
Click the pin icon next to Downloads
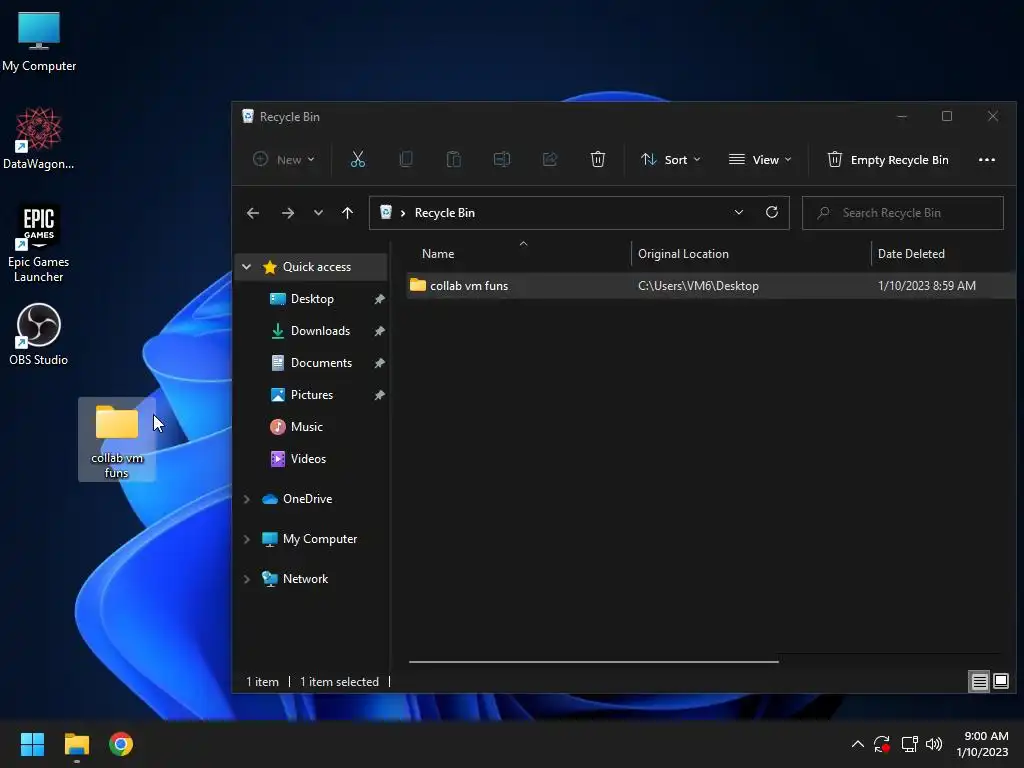[379, 331]
